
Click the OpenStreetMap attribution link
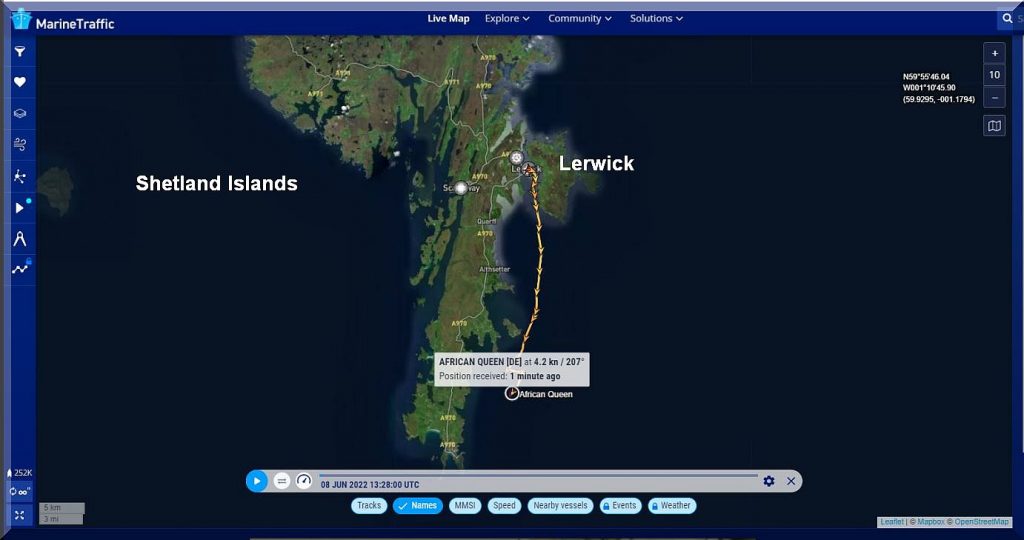pos(981,522)
